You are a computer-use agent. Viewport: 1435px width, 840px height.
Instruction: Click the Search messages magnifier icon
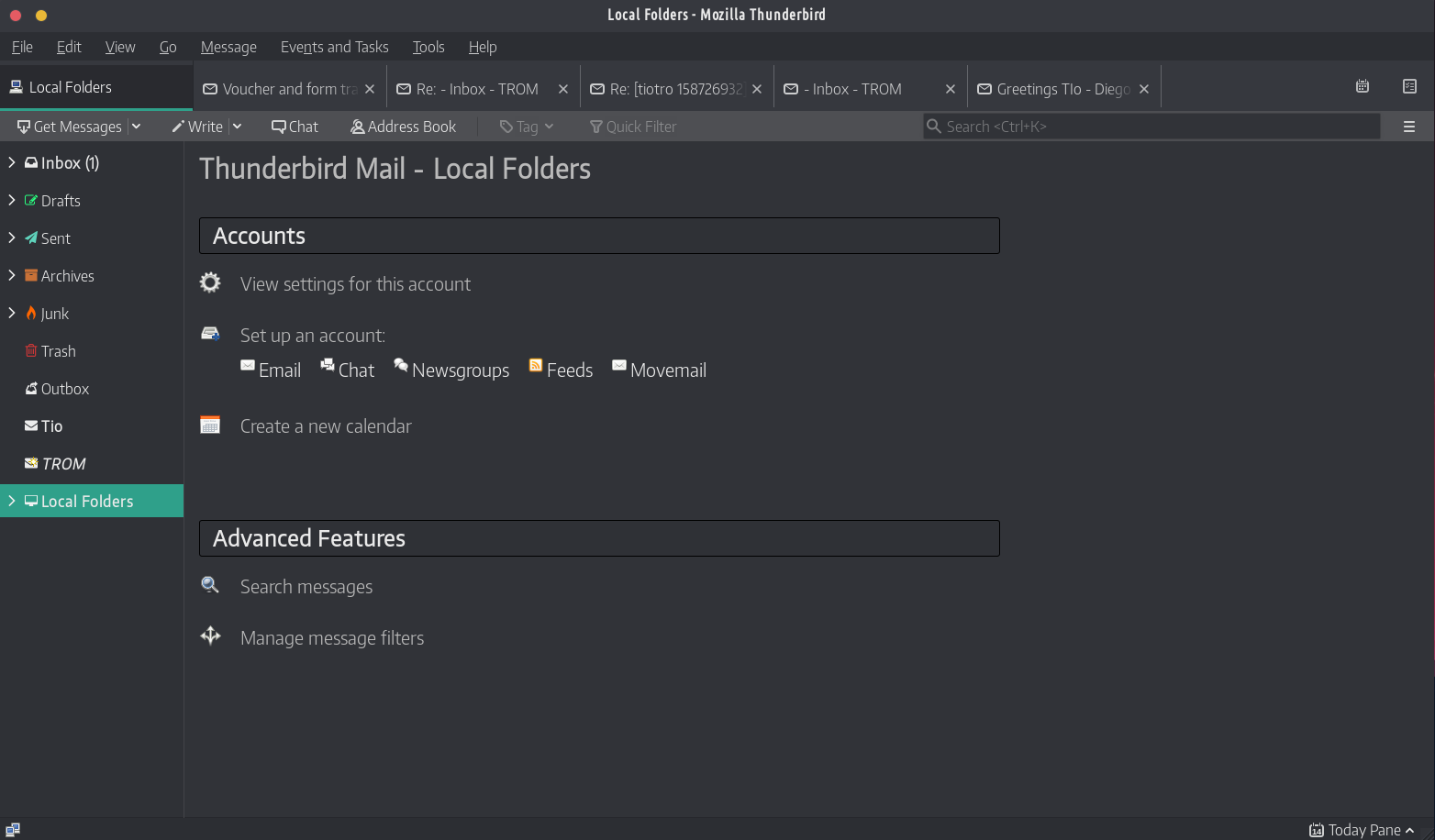point(210,585)
